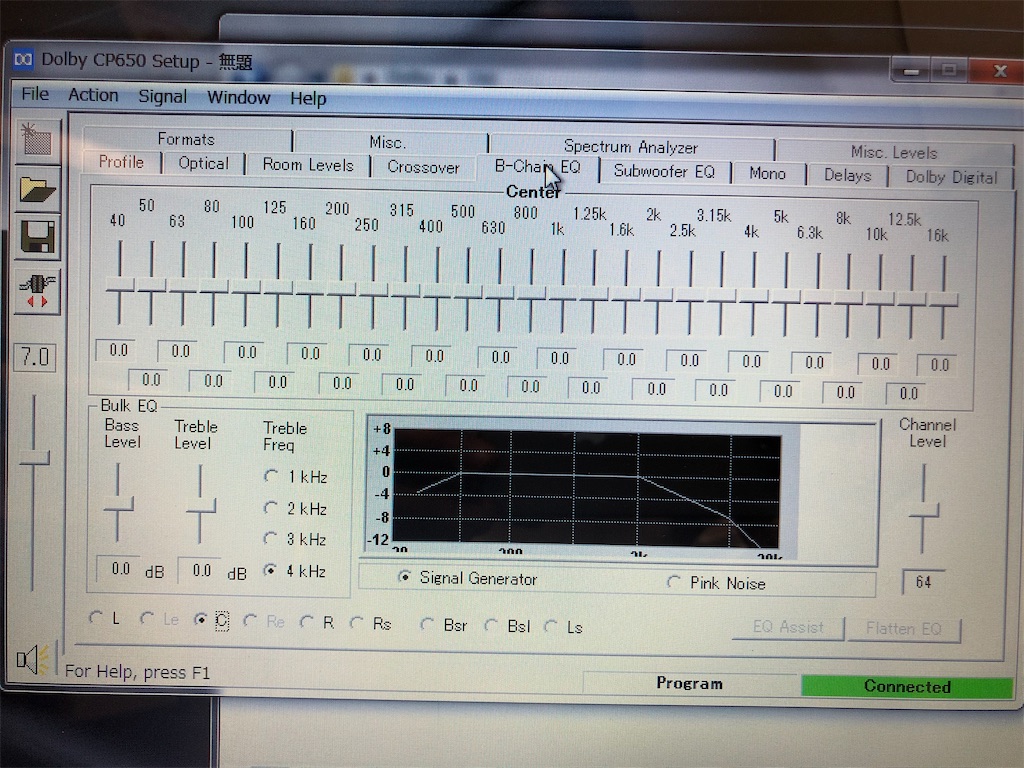
Task: Click the Dolby logo in the title bar
Action: pyautogui.click(x=24, y=59)
